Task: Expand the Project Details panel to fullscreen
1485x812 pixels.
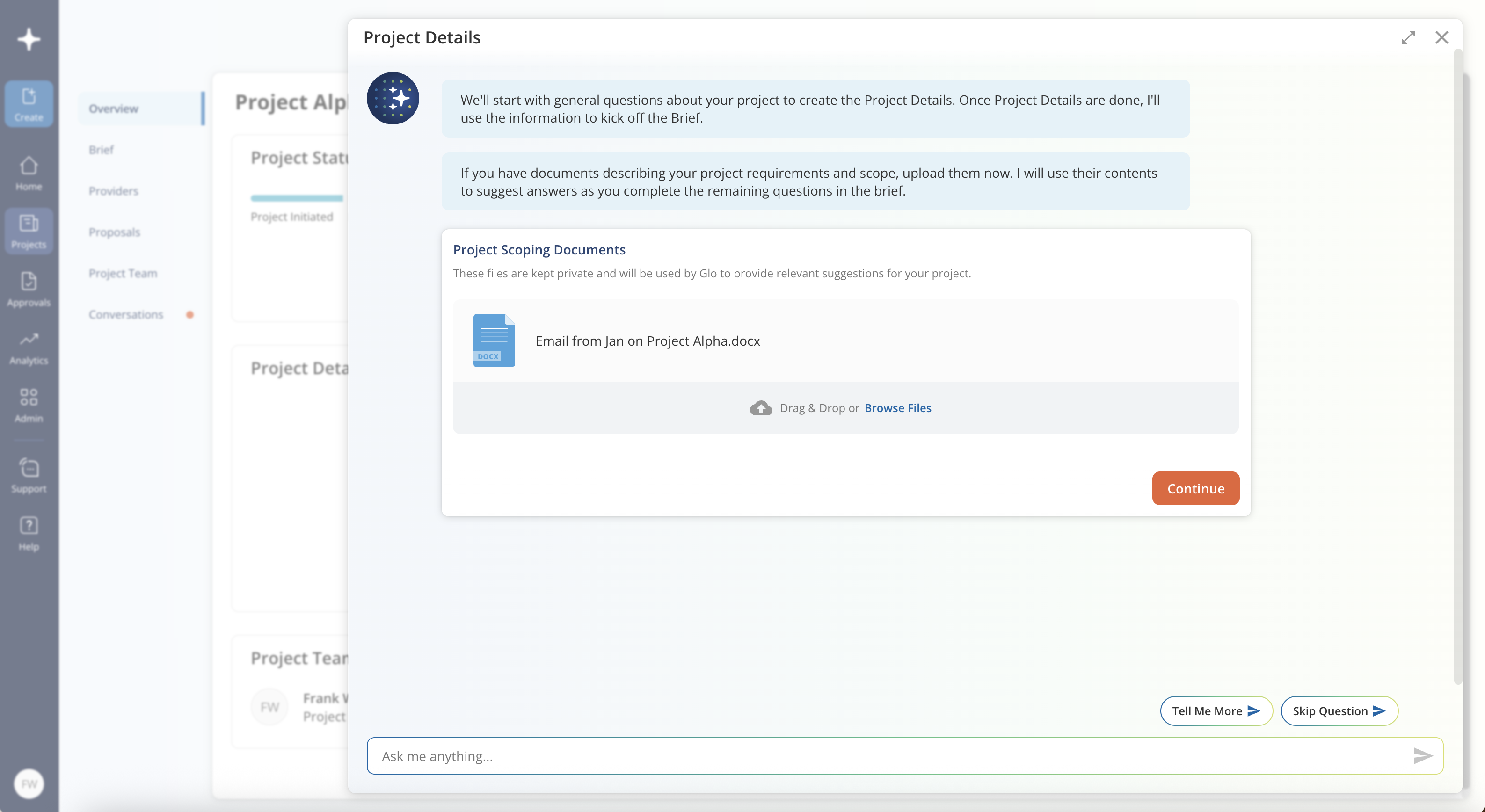Action: coord(1408,37)
